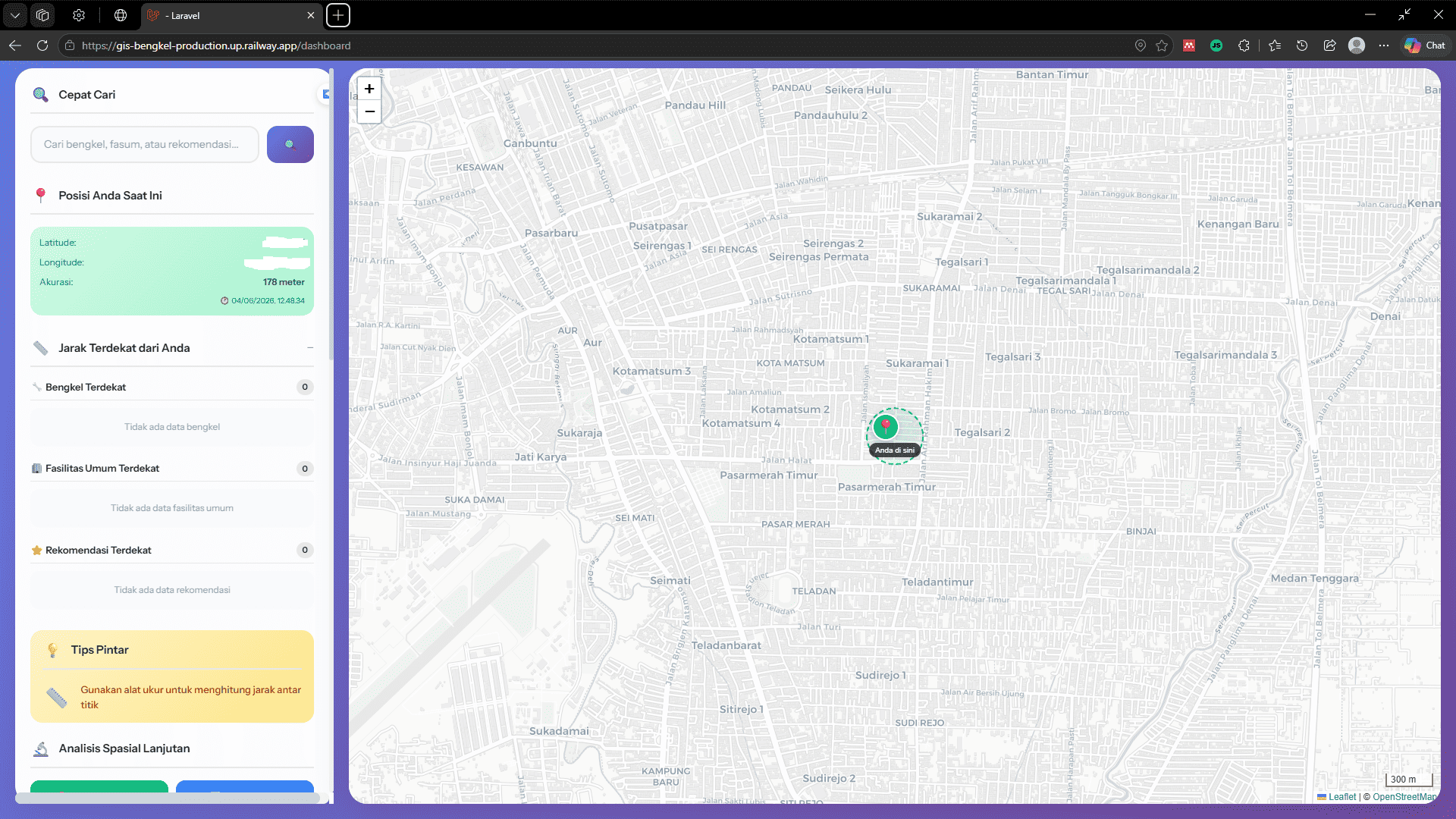Click the 'Teladanbarat' map label
Viewport: 1456px width, 819px height.
[726, 645]
